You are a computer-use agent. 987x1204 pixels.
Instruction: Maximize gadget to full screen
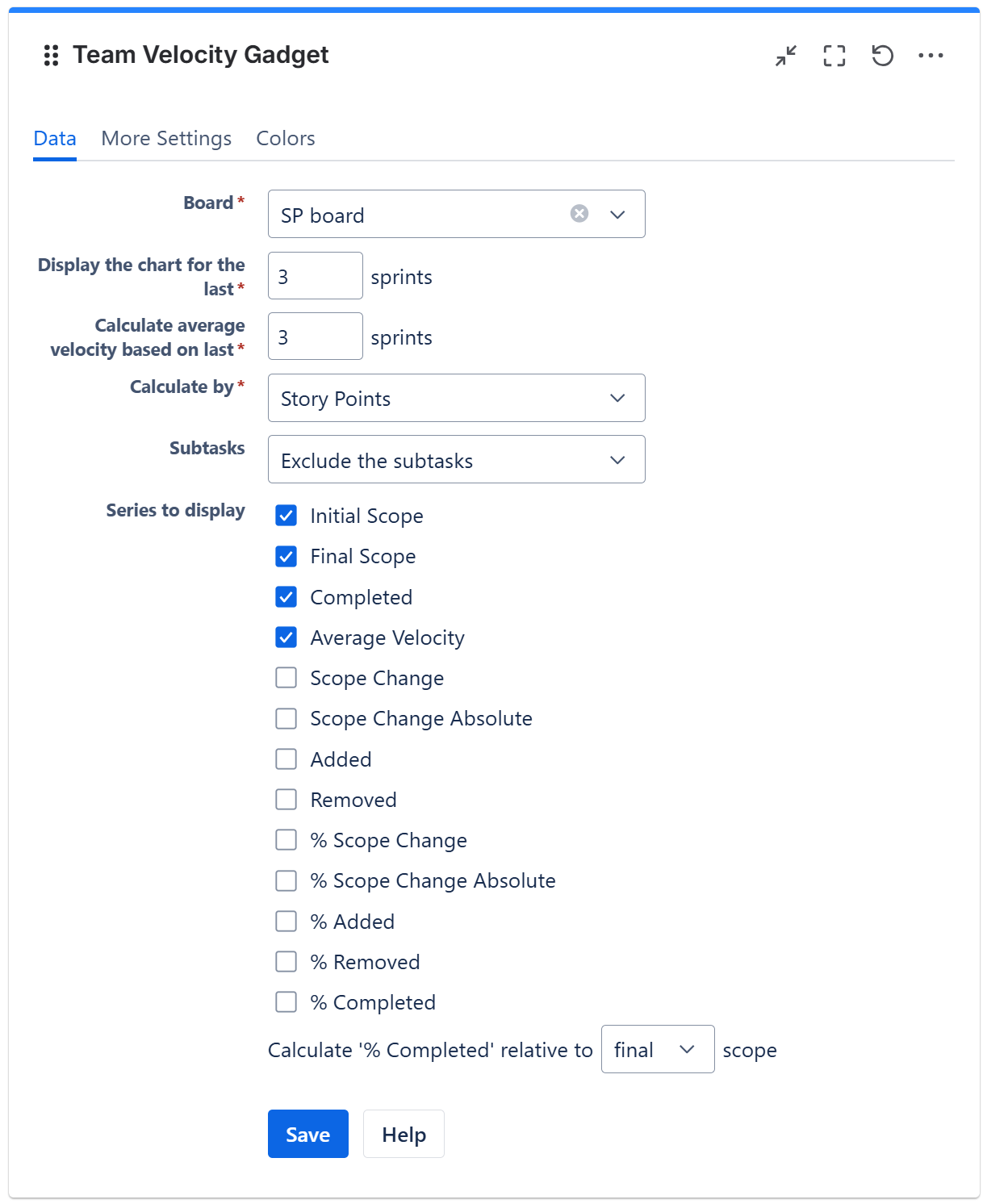834,56
